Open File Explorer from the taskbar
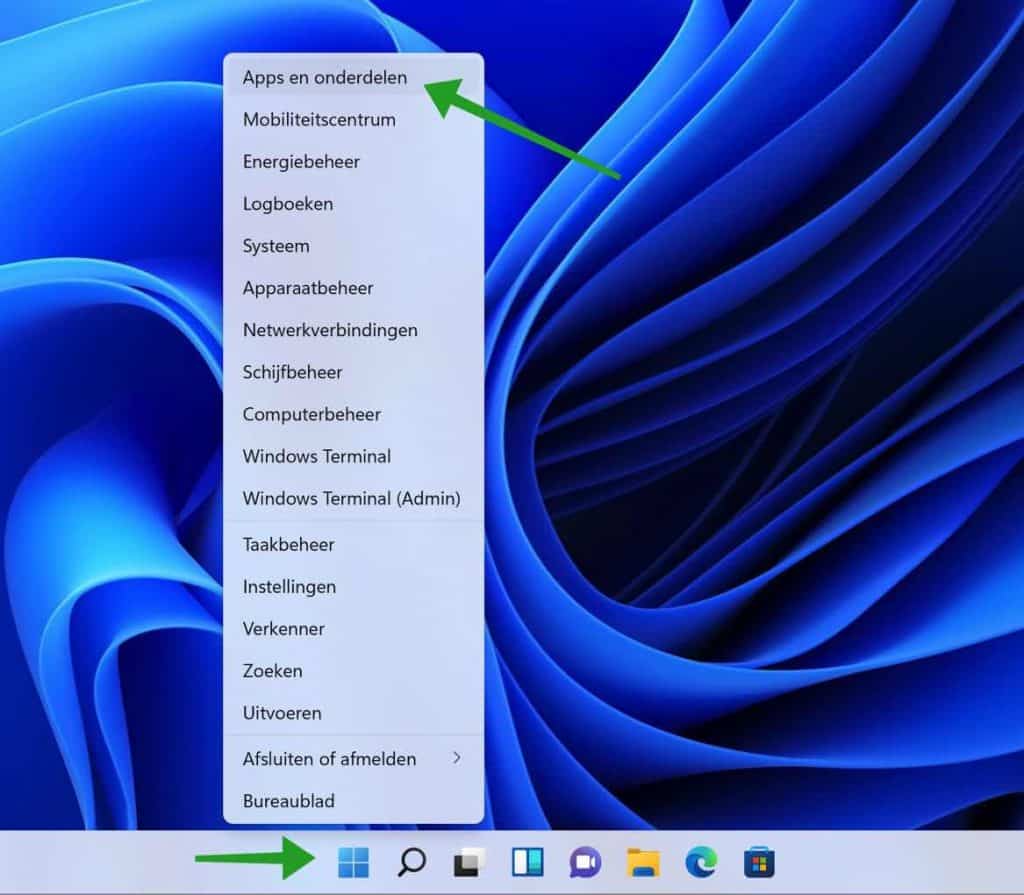Image resolution: width=1024 pixels, height=895 pixels. pyautogui.click(x=643, y=862)
